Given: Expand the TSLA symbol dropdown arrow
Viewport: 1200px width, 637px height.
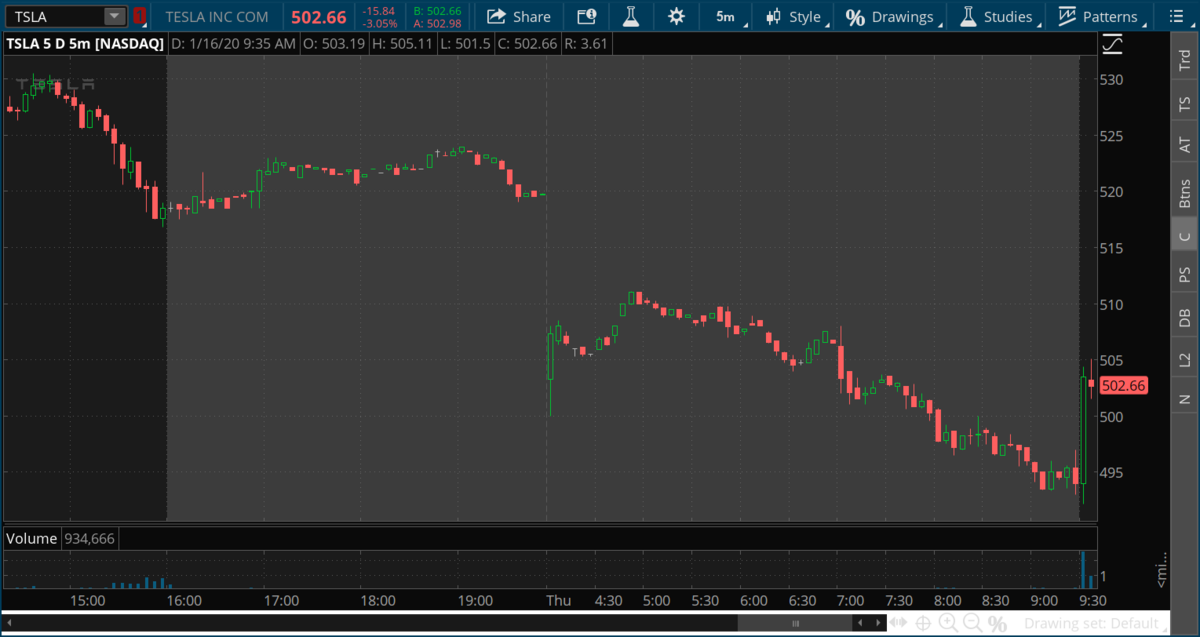Looking at the screenshot, I should [x=114, y=16].
